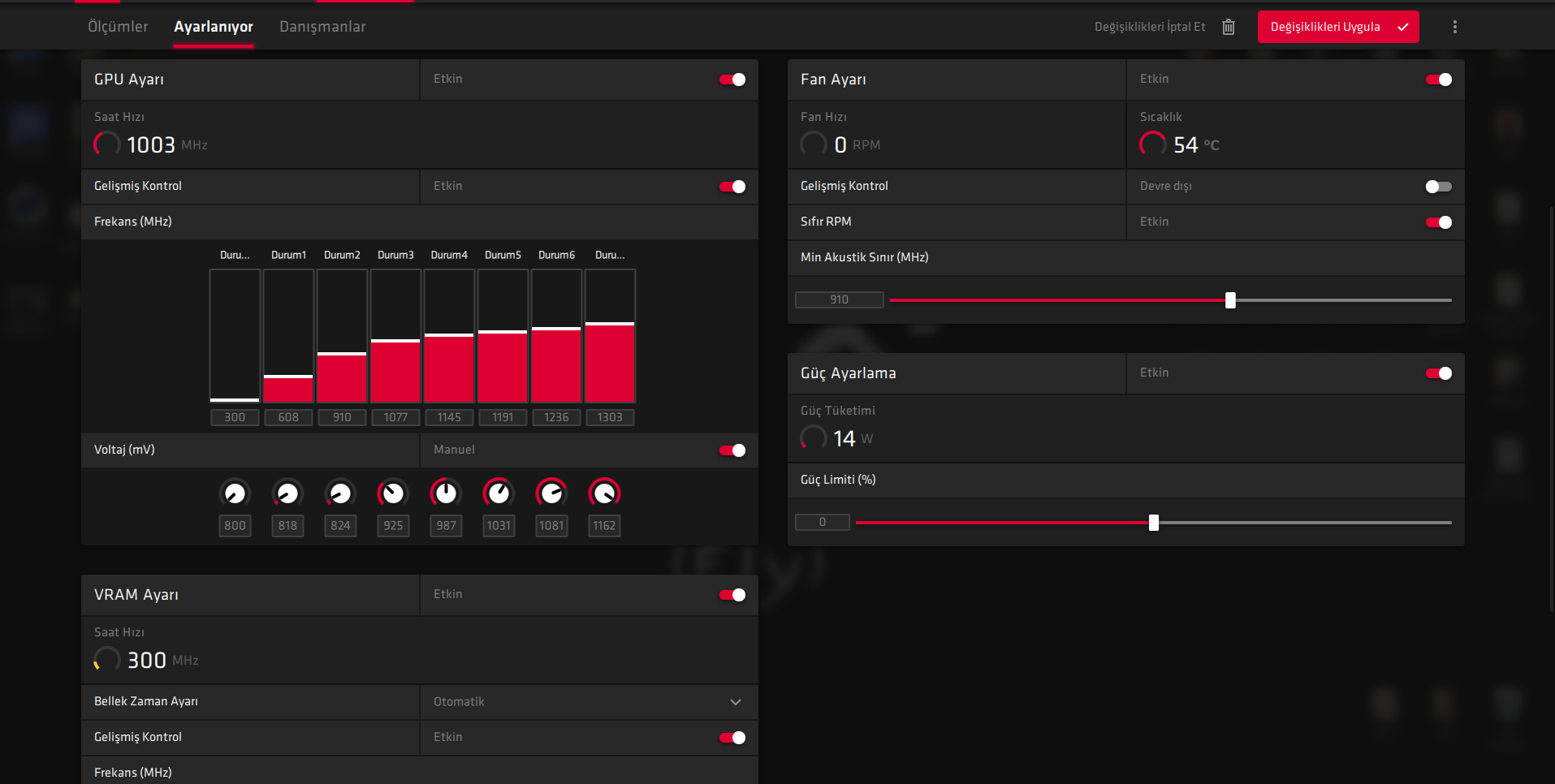Screen dimensions: 1555x784
Task: Click the frequency field showing 1191
Action: 503,417
